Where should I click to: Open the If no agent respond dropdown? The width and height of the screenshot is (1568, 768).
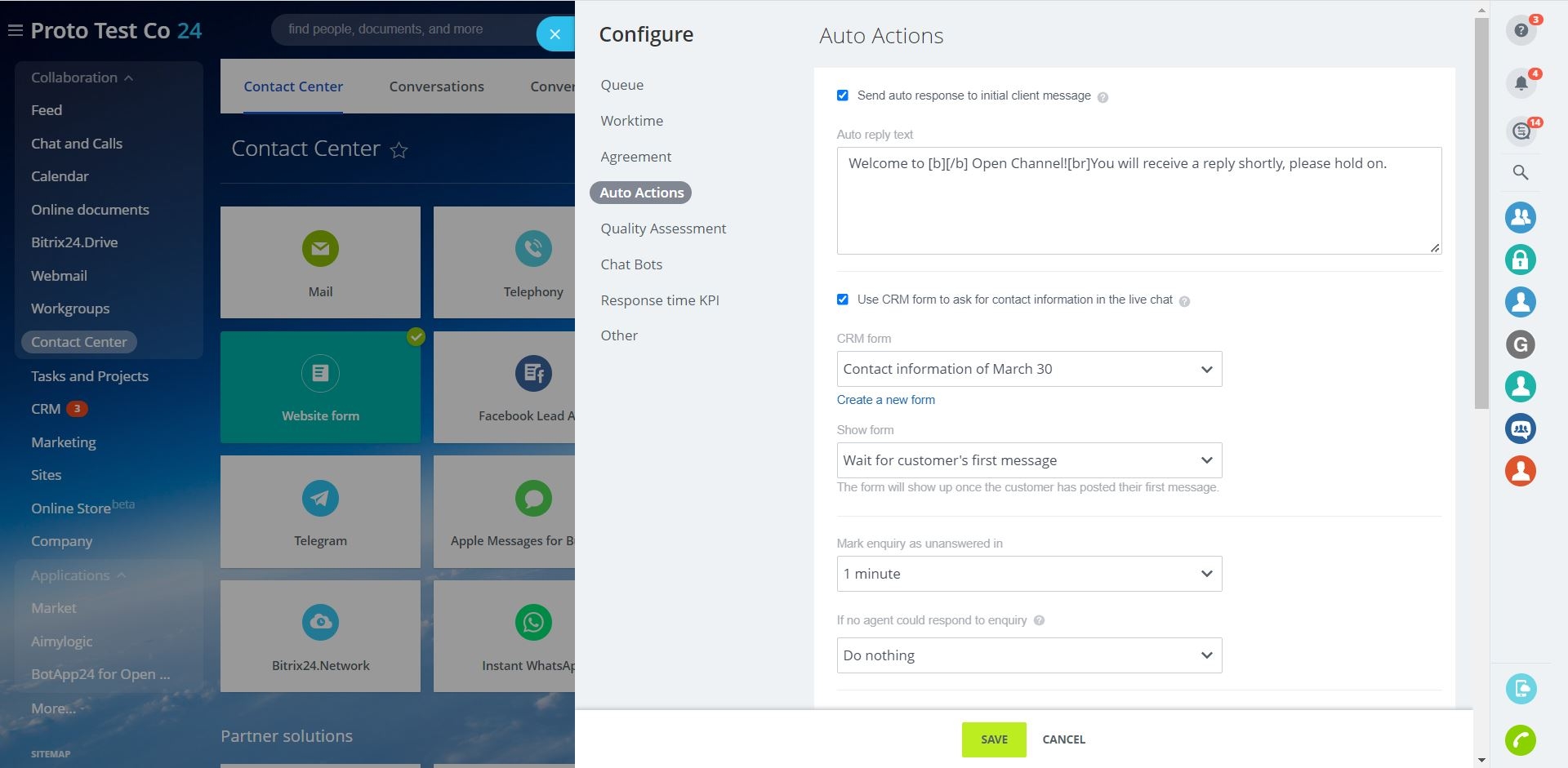point(1028,655)
